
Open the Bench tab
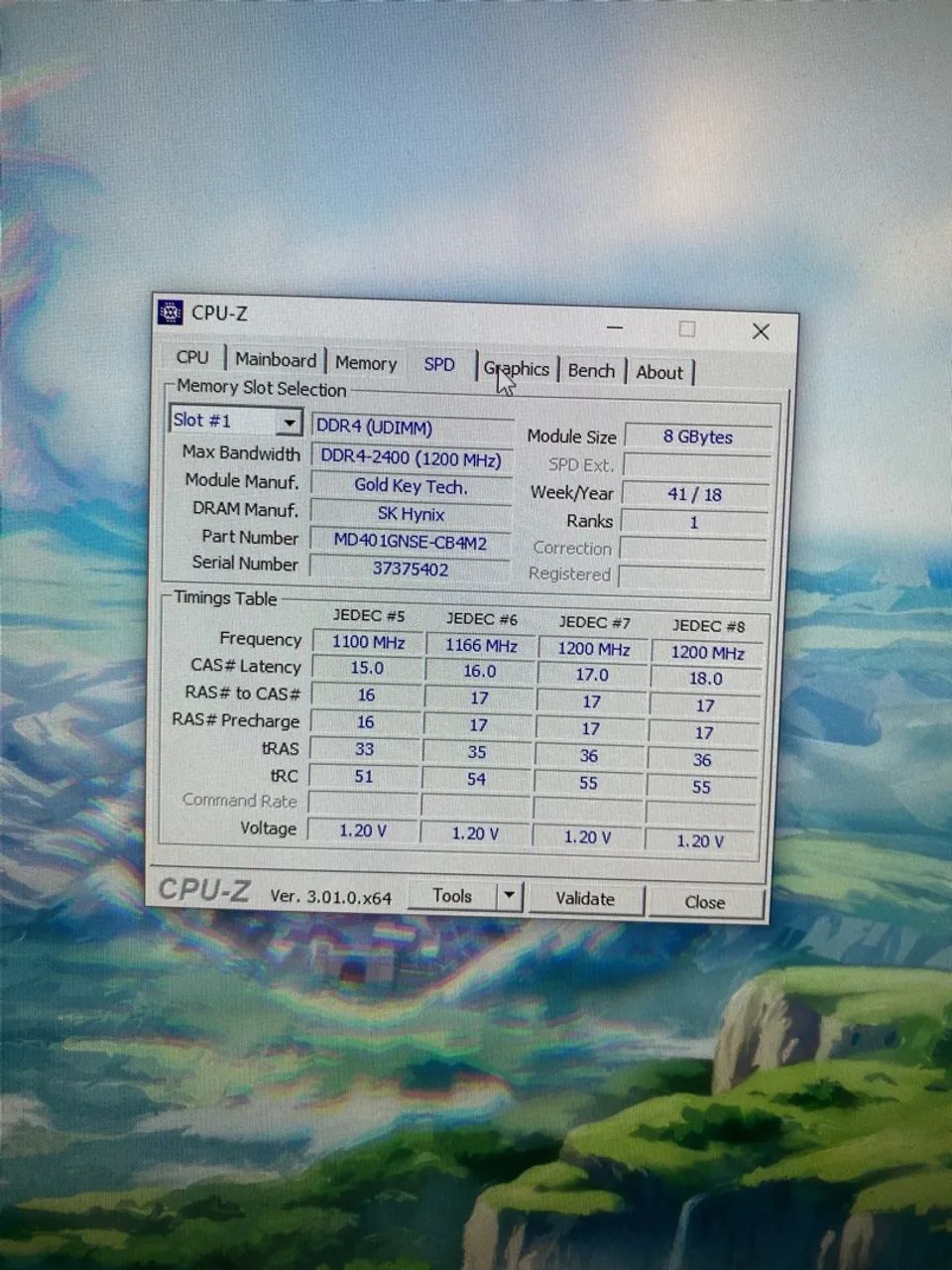591,371
